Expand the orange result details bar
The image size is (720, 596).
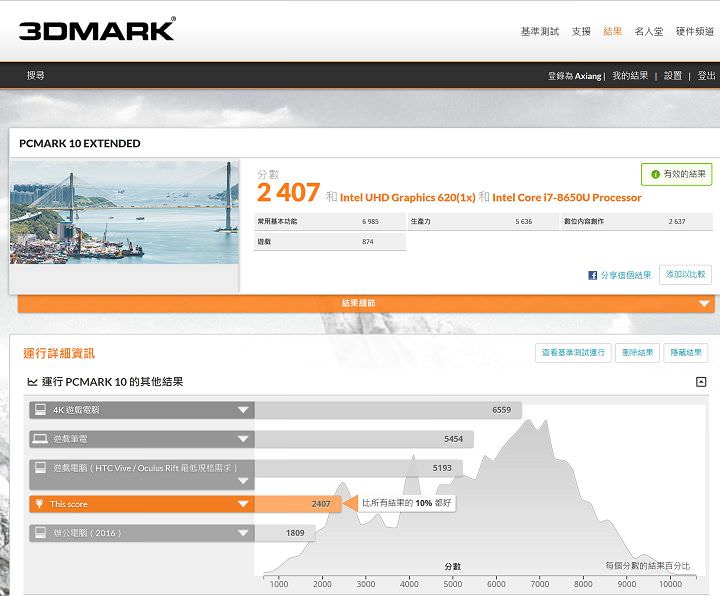click(704, 303)
